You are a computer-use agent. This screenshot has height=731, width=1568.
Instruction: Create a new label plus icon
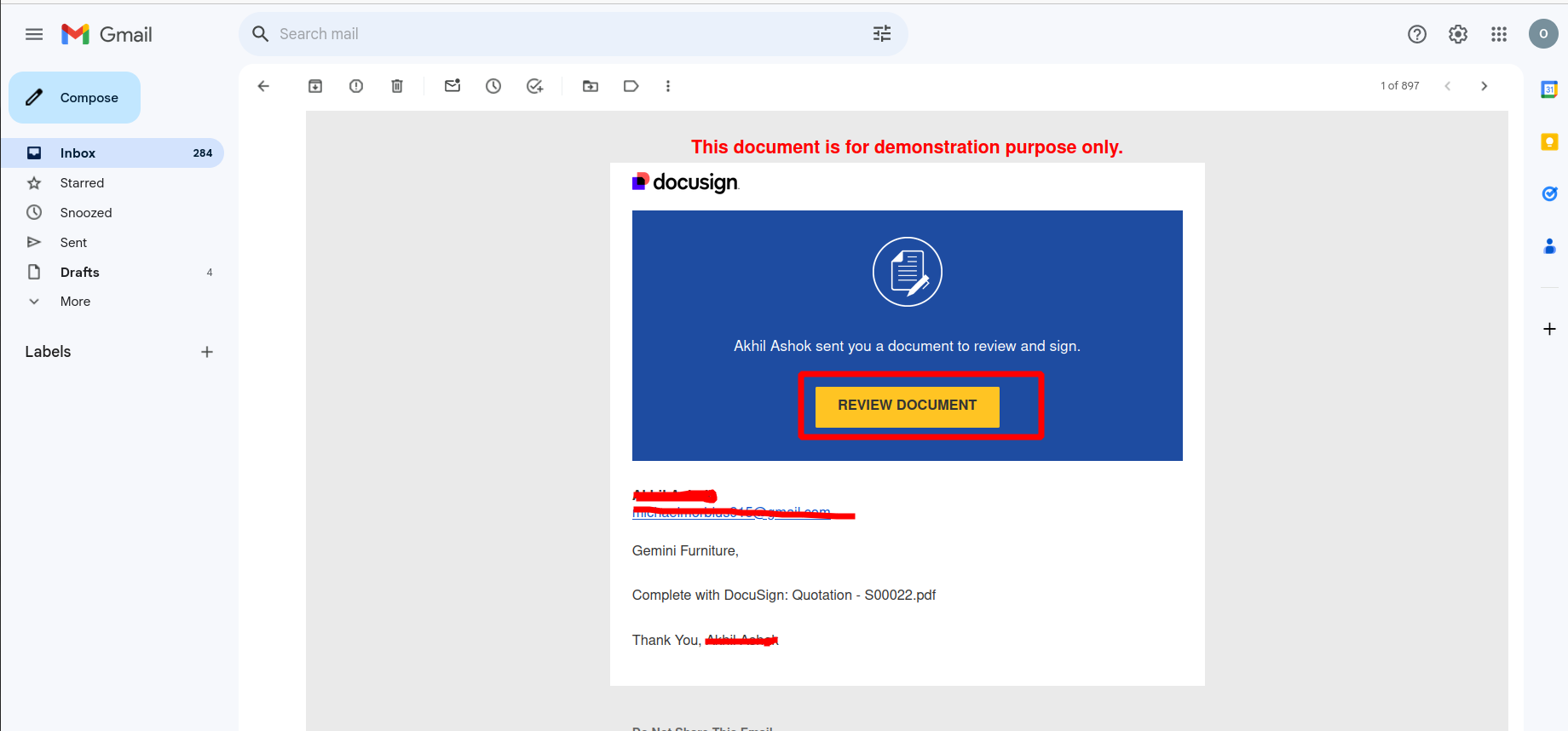click(x=207, y=352)
